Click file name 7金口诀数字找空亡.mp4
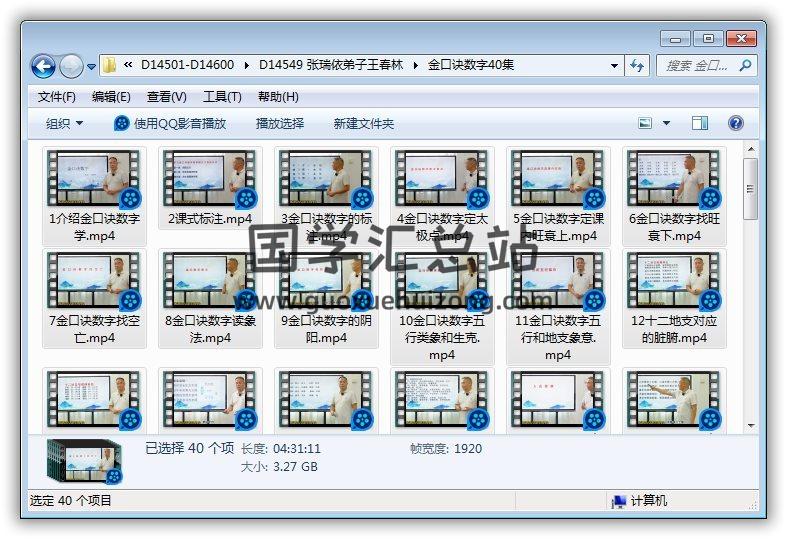Viewport: 787px width, 539px height. point(94,329)
